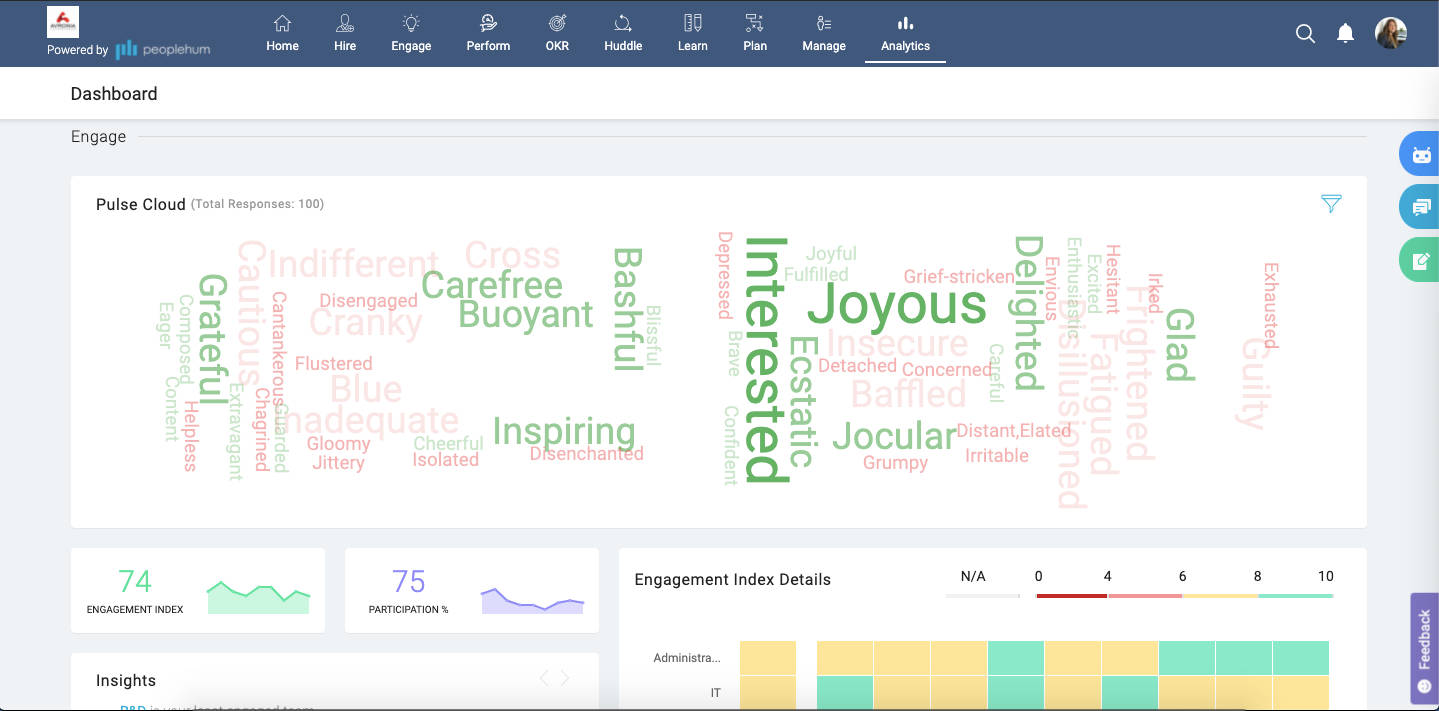
Task: Show the next insight with right chevron
Action: point(565,677)
